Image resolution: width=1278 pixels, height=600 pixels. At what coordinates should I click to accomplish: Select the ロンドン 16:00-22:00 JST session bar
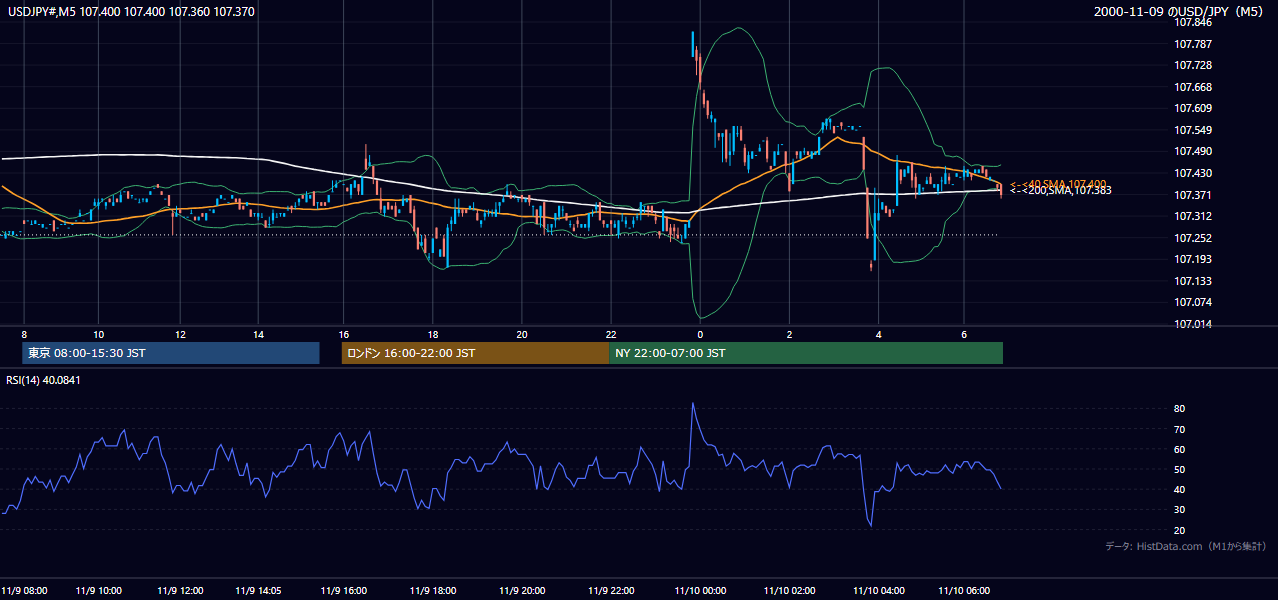coord(475,353)
